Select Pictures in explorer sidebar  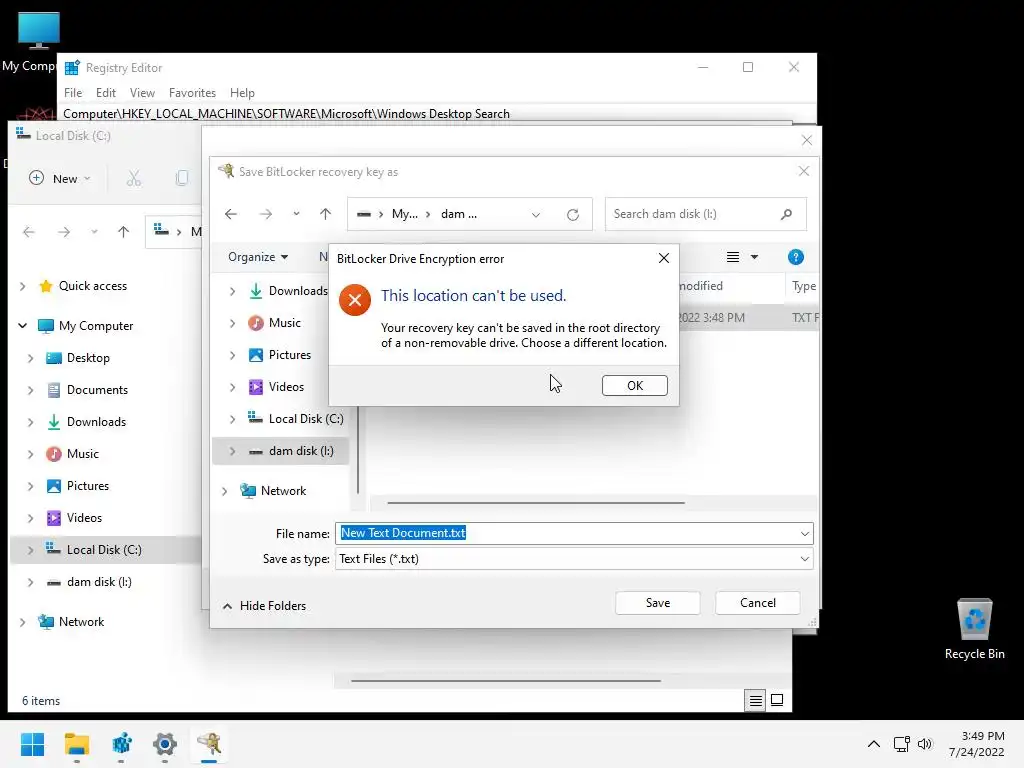[x=77, y=486]
